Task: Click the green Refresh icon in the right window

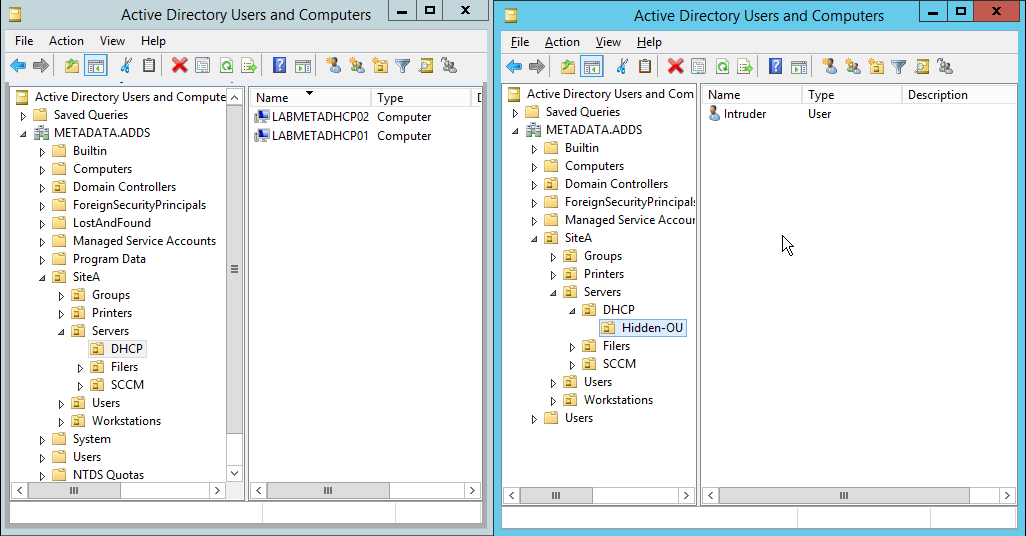Action: (722, 66)
